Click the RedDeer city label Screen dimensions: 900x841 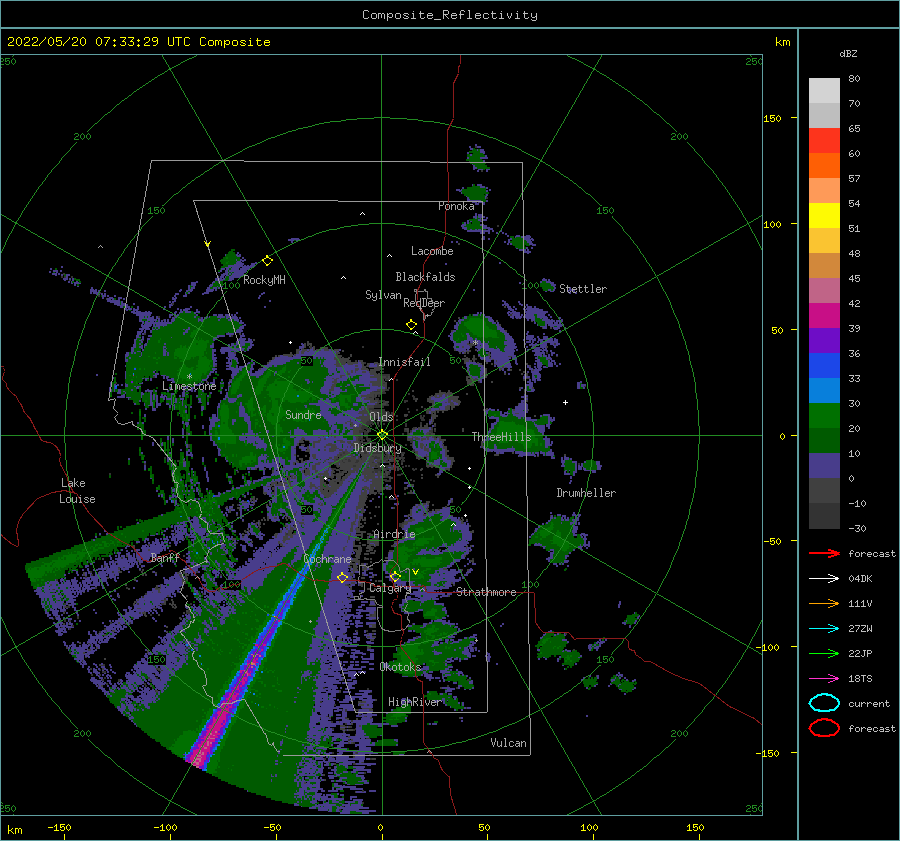click(x=424, y=303)
